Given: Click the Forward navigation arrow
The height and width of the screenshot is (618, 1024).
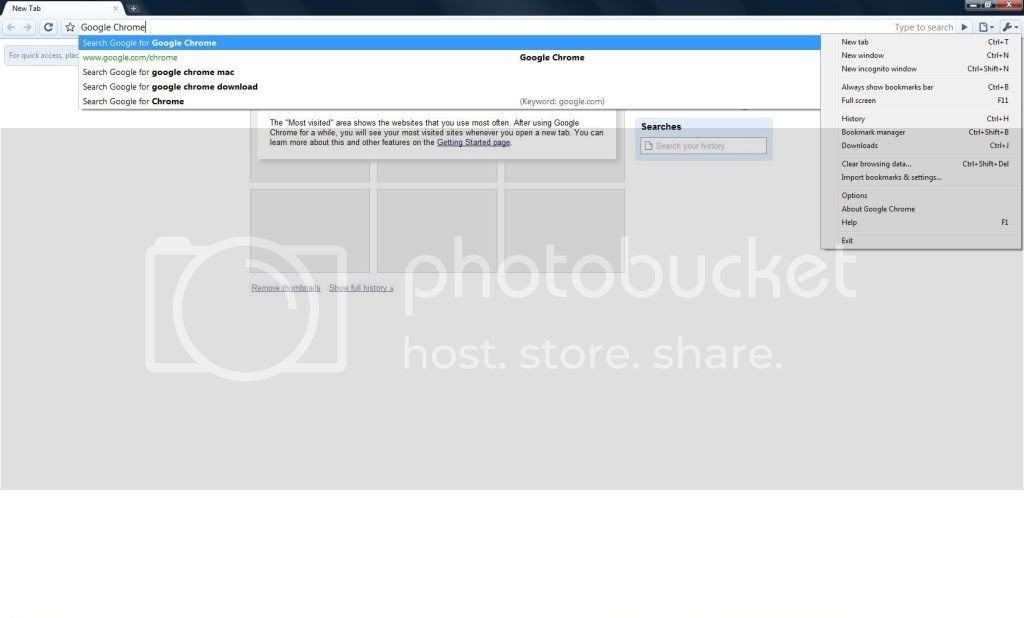Looking at the screenshot, I should pos(28,27).
